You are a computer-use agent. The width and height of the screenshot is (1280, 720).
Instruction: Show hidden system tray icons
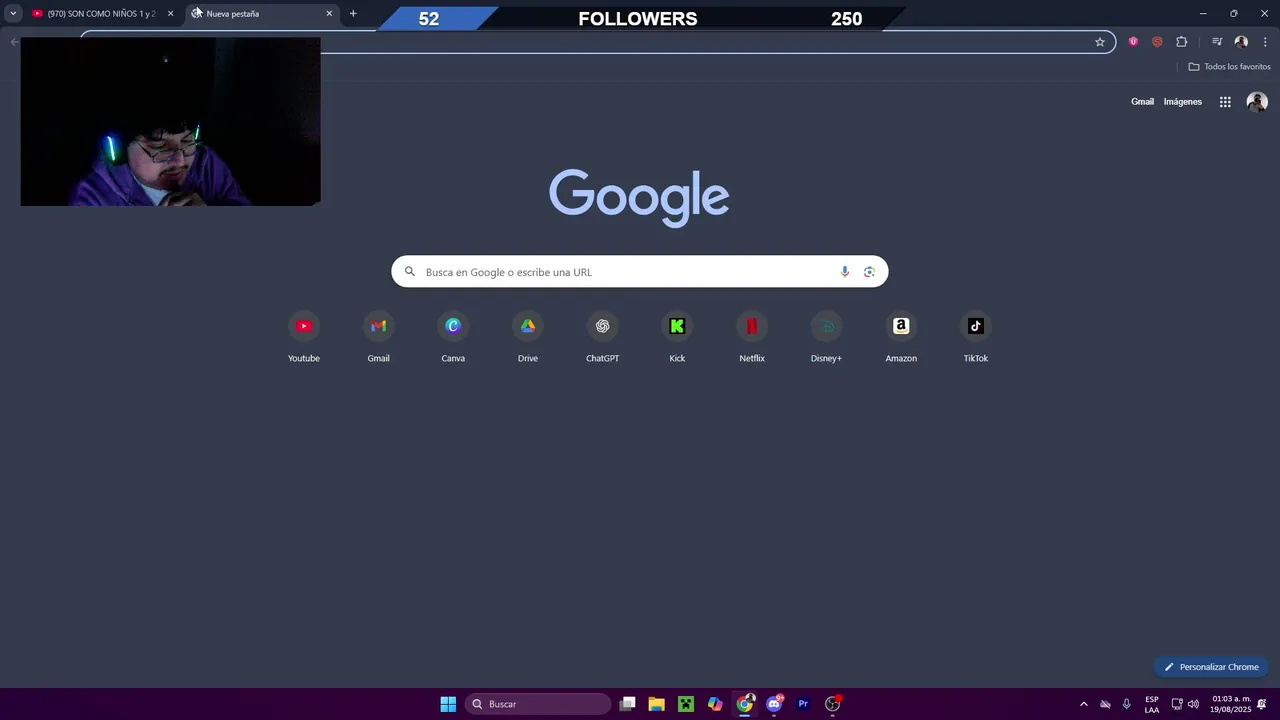[x=1083, y=704]
